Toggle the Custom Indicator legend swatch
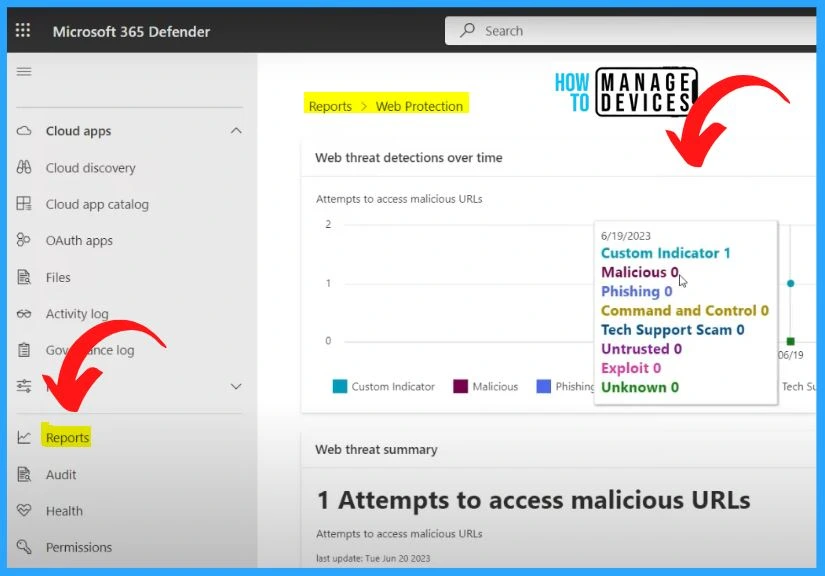 (340, 387)
